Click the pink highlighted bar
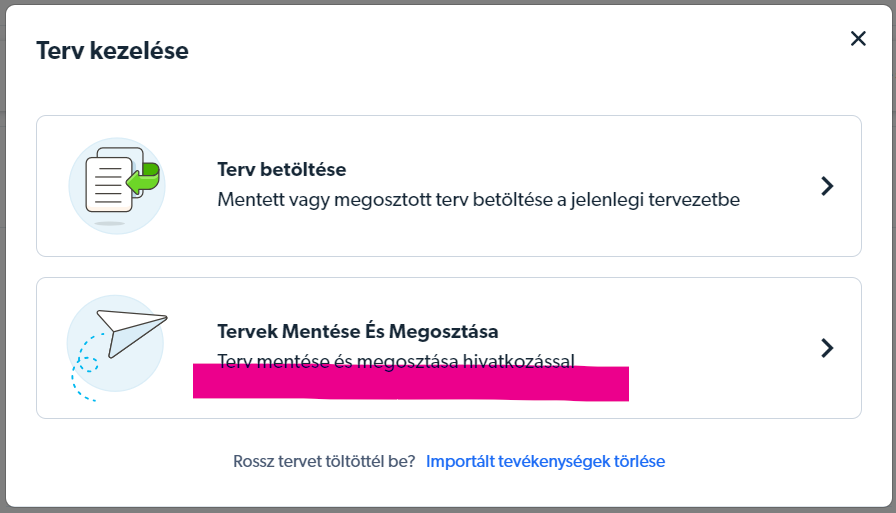This screenshot has width=896, height=513. click(x=411, y=382)
